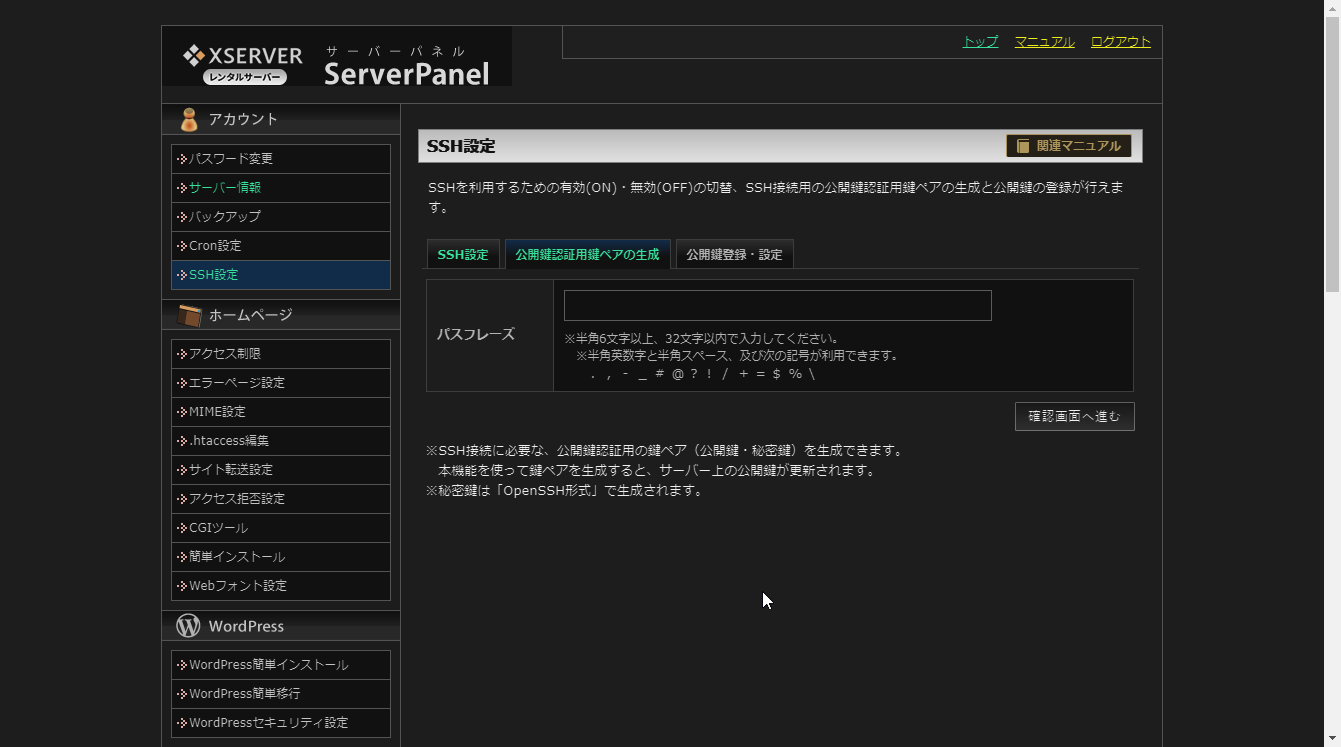Click the パスフレーズ input field

777,306
